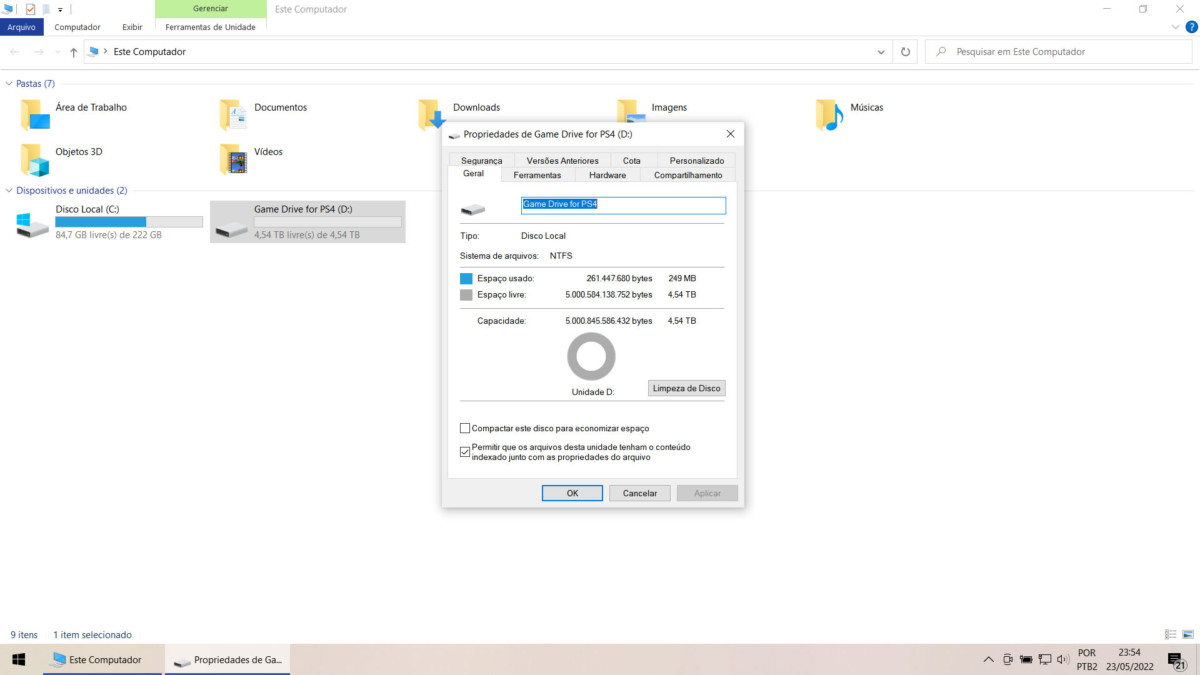The image size is (1200, 675).
Task: Click the search magnifier icon
Action: tap(940, 51)
